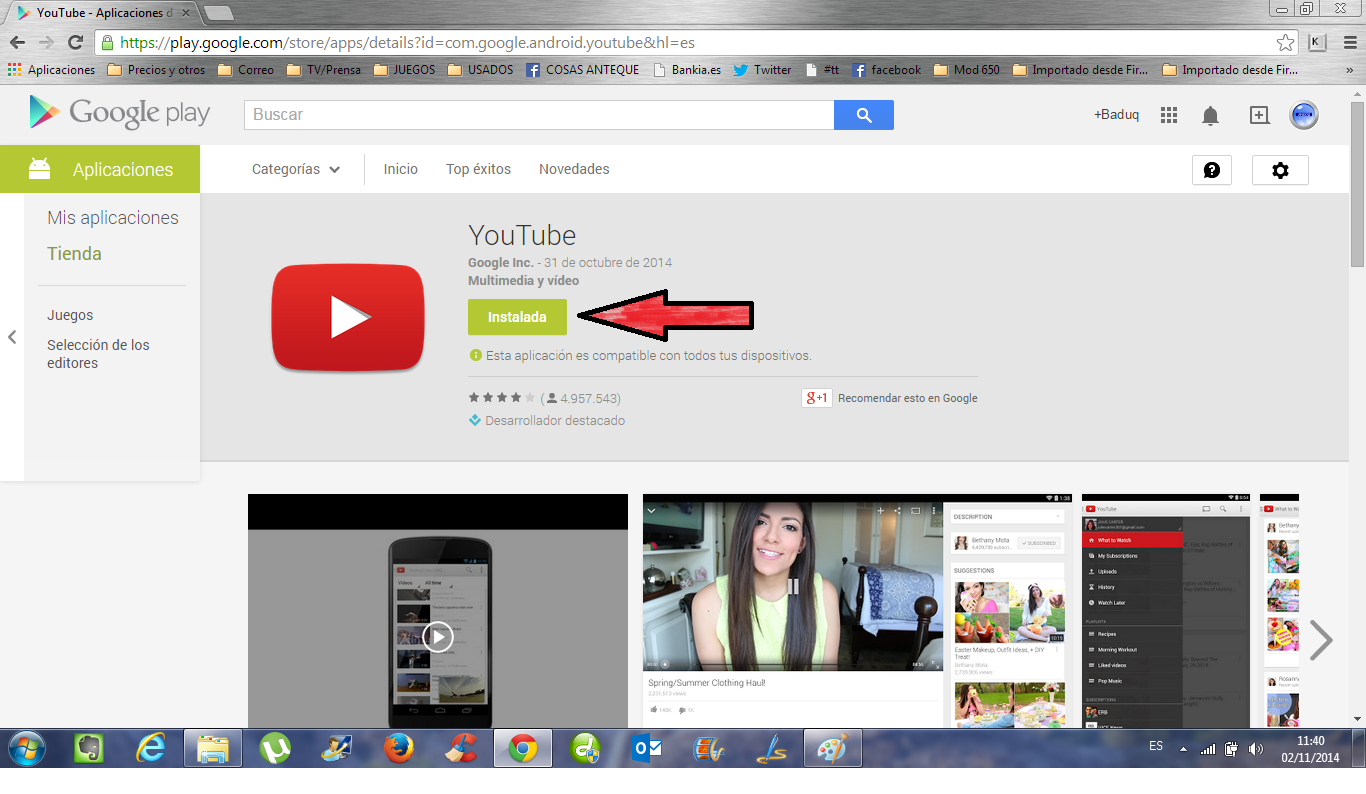Collapse the left sidebar arrow
The height and width of the screenshot is (794, 1366).
pyautogui.click(x=12, y=337)
